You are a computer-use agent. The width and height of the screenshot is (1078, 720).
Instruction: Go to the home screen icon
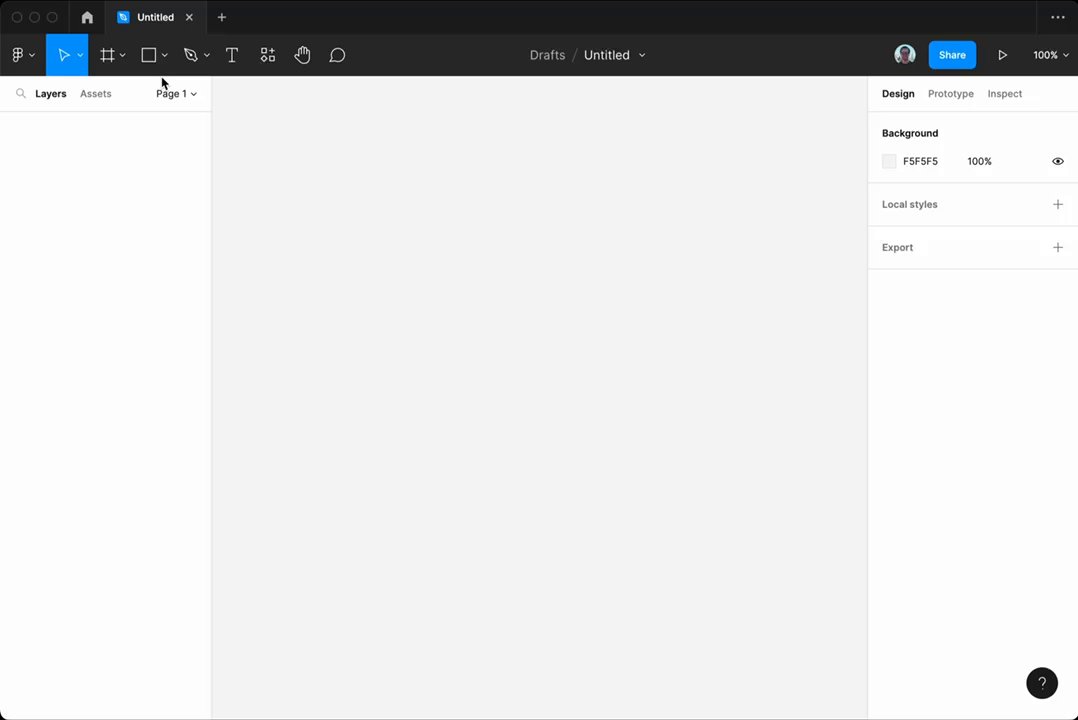87,17
